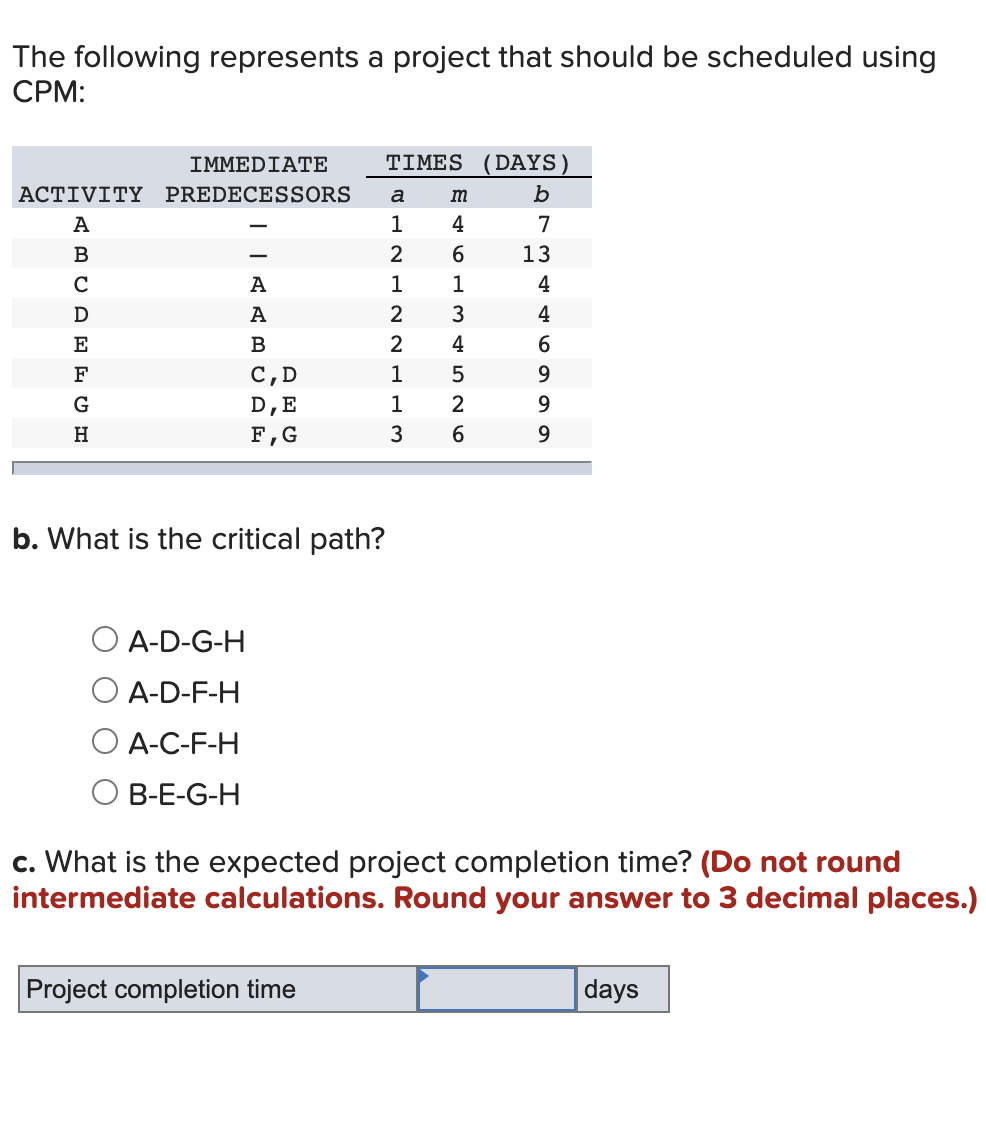Click the ACTIVITY column header
Viewport: 986px width, 1124px height.
click(x=81, y=194)
